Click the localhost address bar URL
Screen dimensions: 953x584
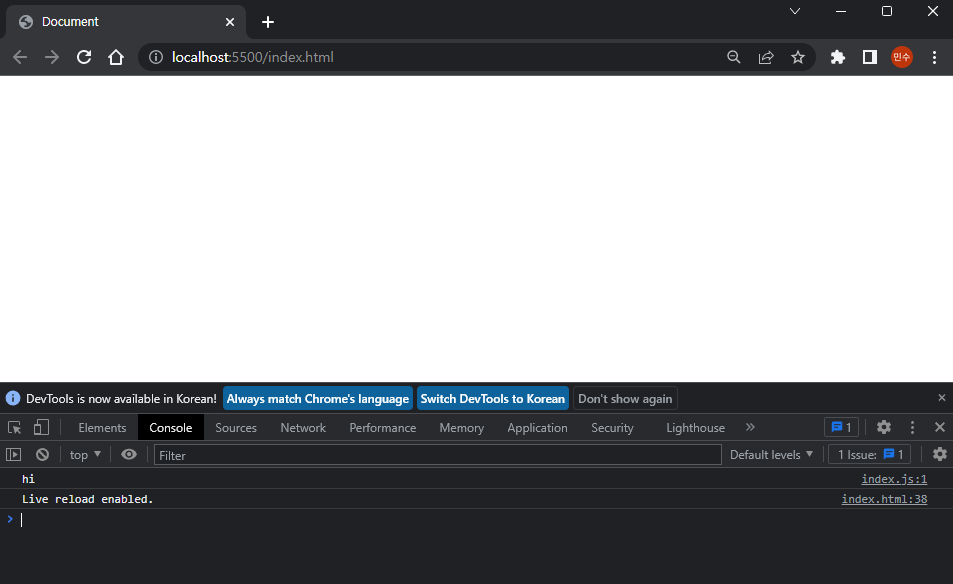coord(252,57)
